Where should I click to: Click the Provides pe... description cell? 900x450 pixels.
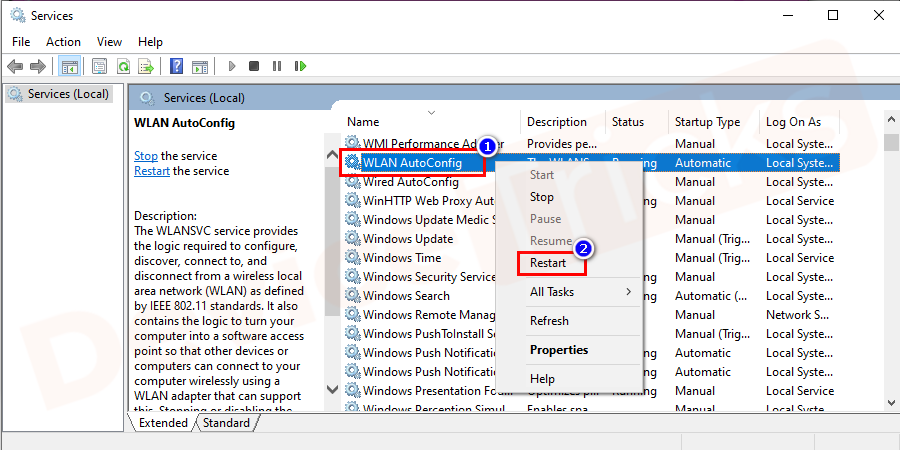pyautogui.click(x=562, y=143)
